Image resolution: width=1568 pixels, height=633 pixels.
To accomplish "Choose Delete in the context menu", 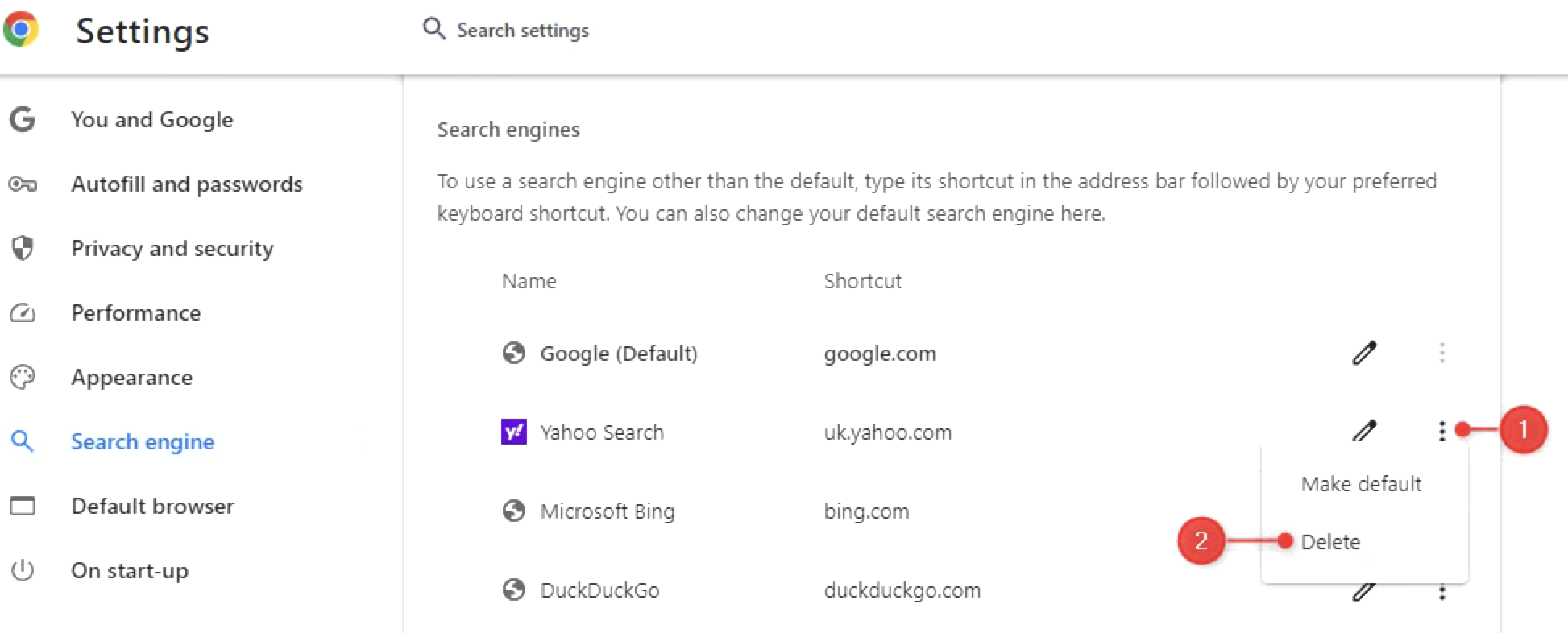I will click(x=1330, y=542).
